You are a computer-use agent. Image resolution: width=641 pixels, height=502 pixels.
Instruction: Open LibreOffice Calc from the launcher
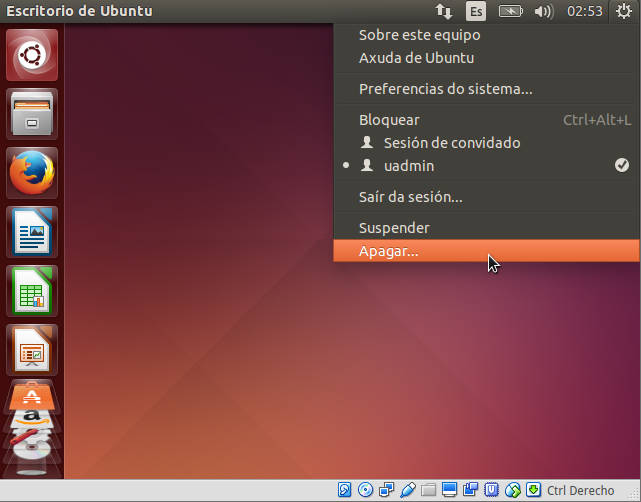tap(32, 291)
